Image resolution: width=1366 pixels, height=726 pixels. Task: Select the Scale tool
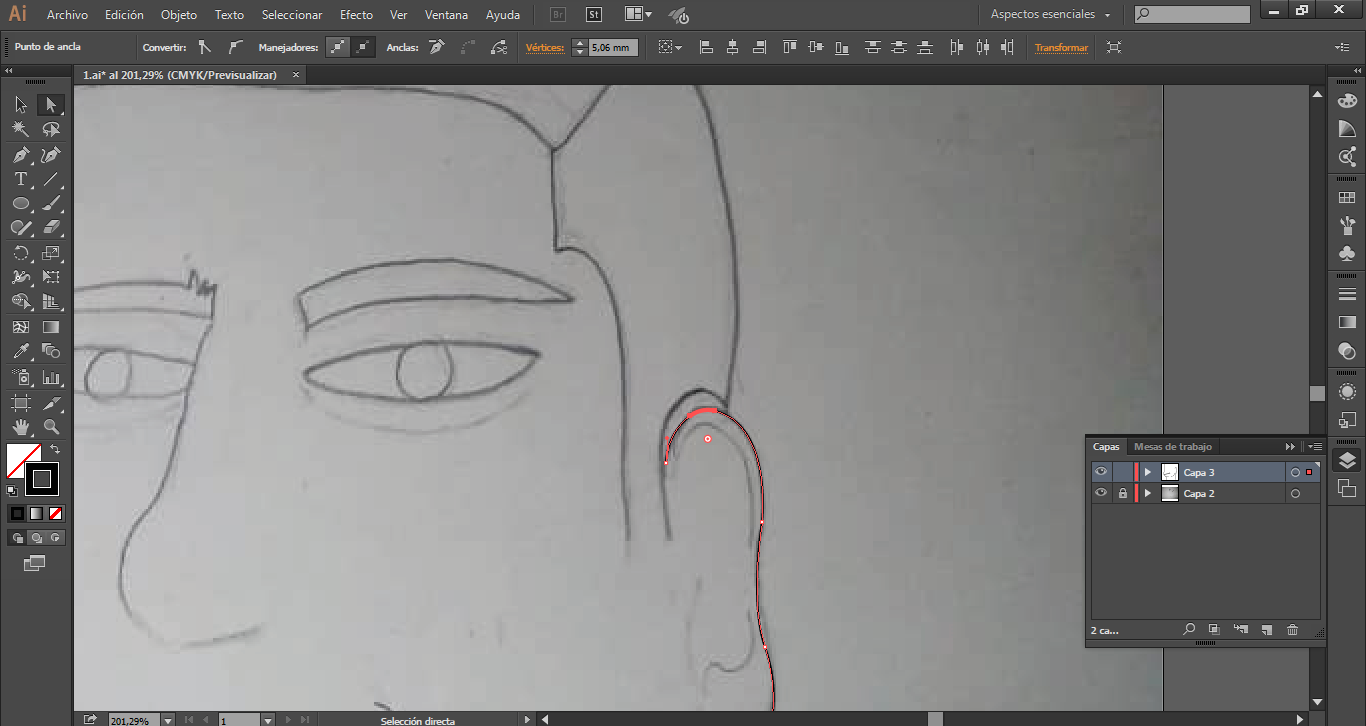(51, 253)
